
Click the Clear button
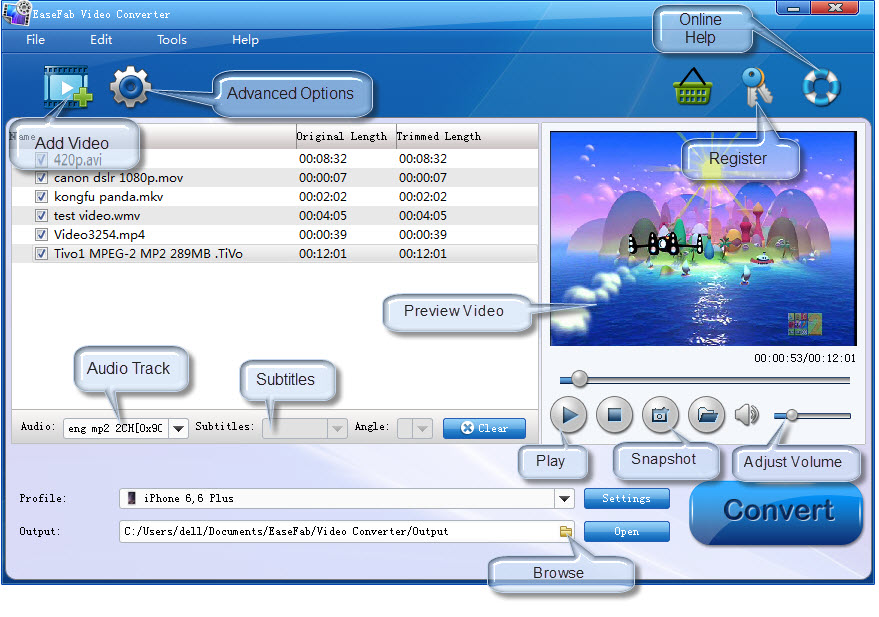[x=484, y=428]
